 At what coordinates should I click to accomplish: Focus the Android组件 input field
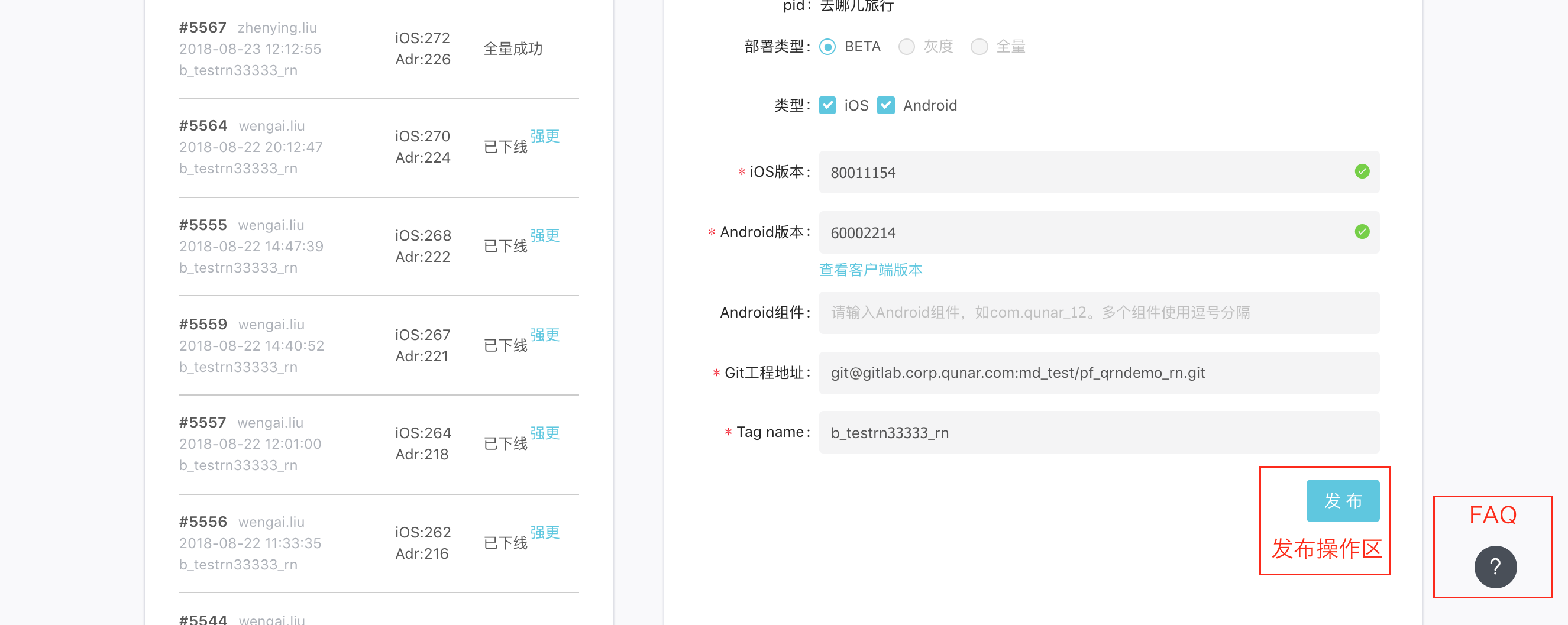1099,313
